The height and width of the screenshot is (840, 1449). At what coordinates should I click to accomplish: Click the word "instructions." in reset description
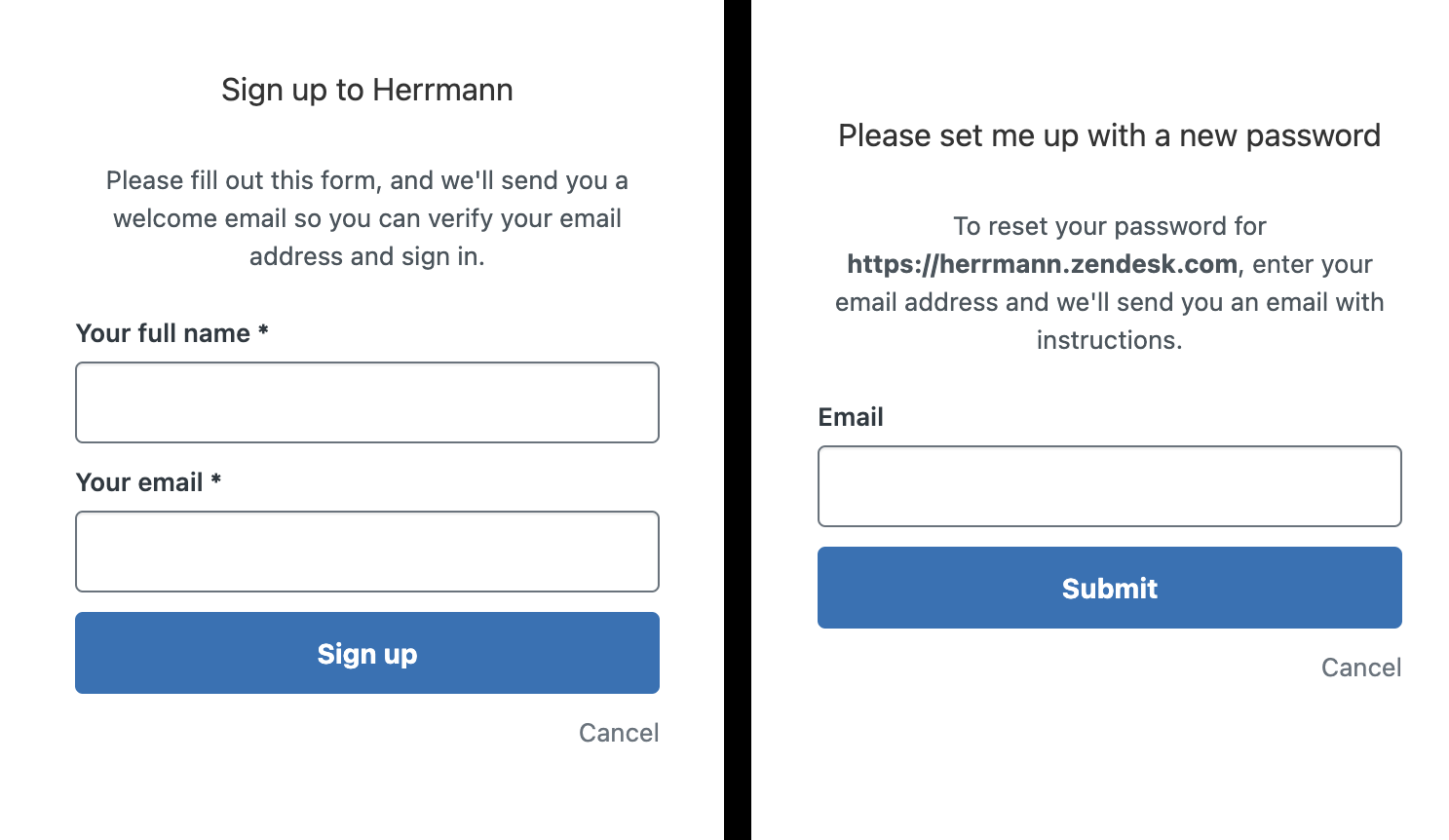click(x=1109, y=340)
